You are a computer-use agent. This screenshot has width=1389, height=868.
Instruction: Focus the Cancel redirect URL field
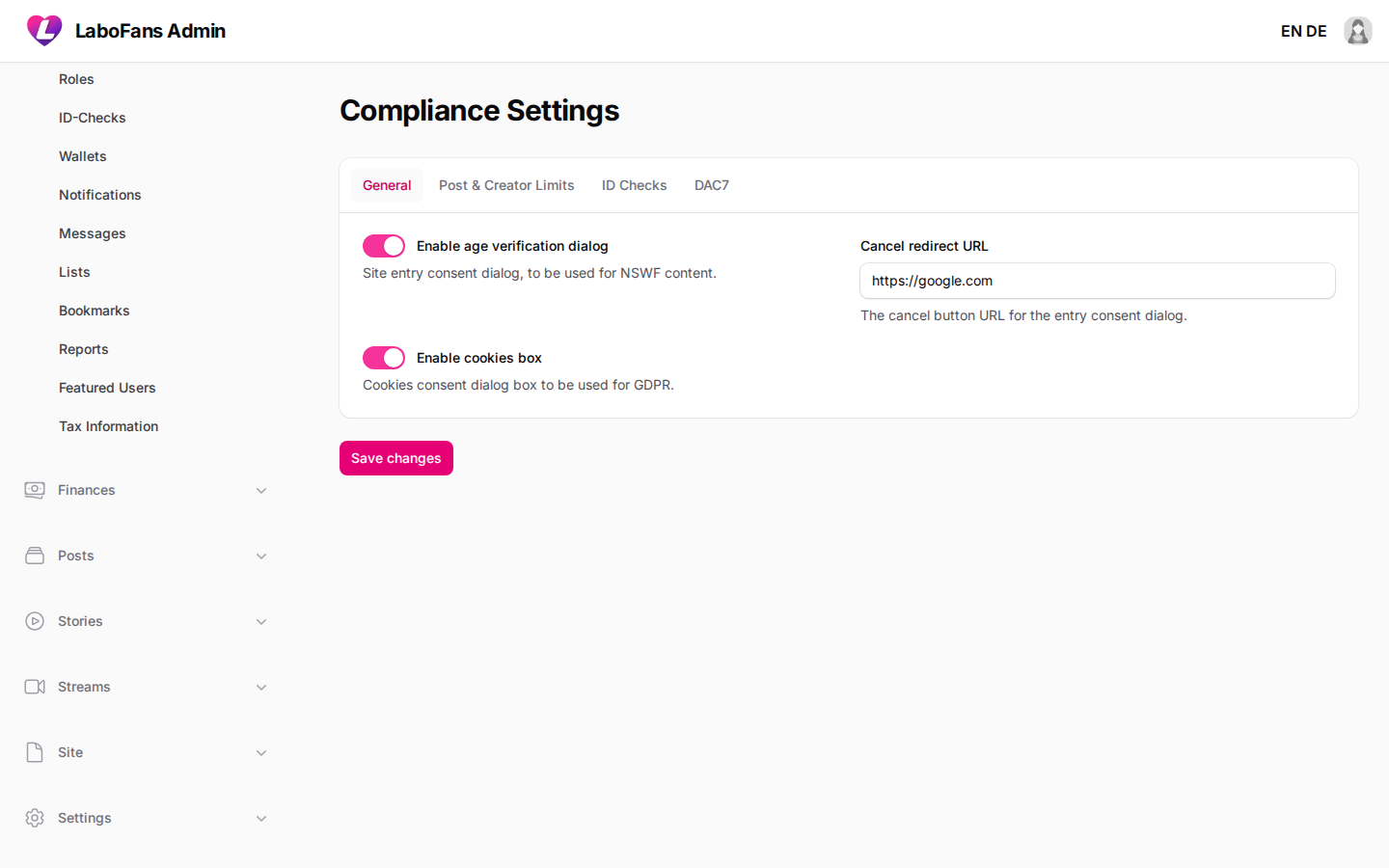[1098, 281]
